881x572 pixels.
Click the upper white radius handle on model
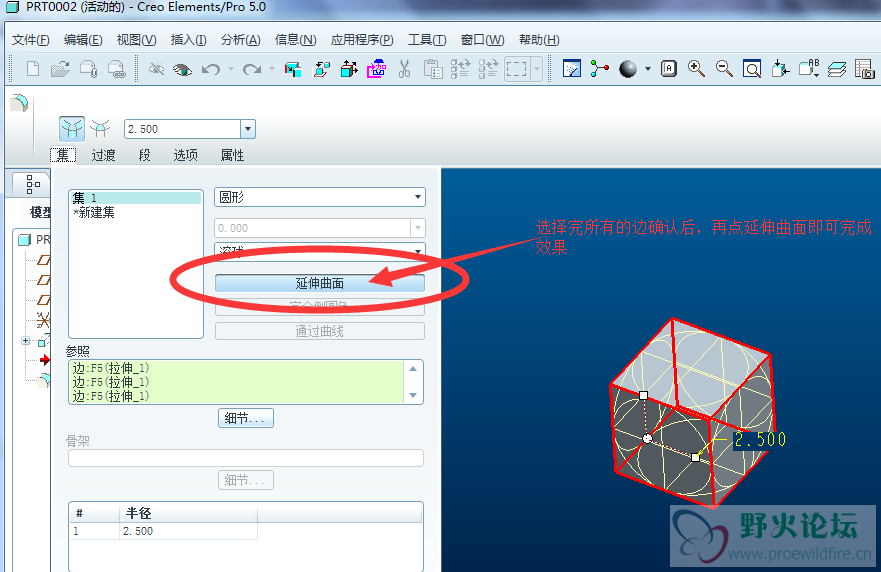tap(644, 396)
